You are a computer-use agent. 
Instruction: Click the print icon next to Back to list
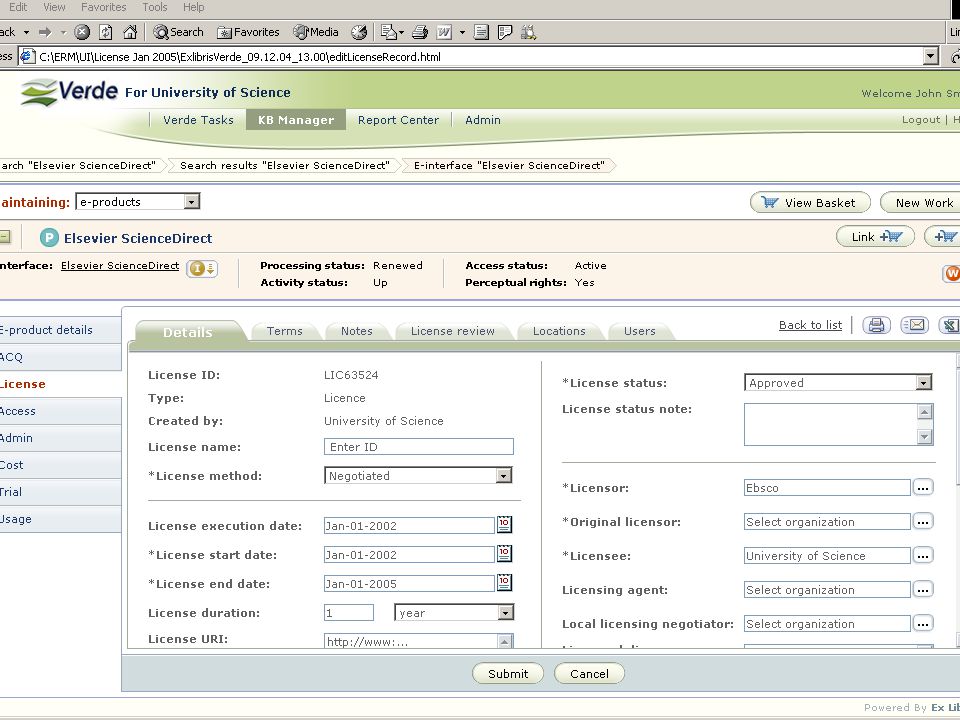point(876,325)
